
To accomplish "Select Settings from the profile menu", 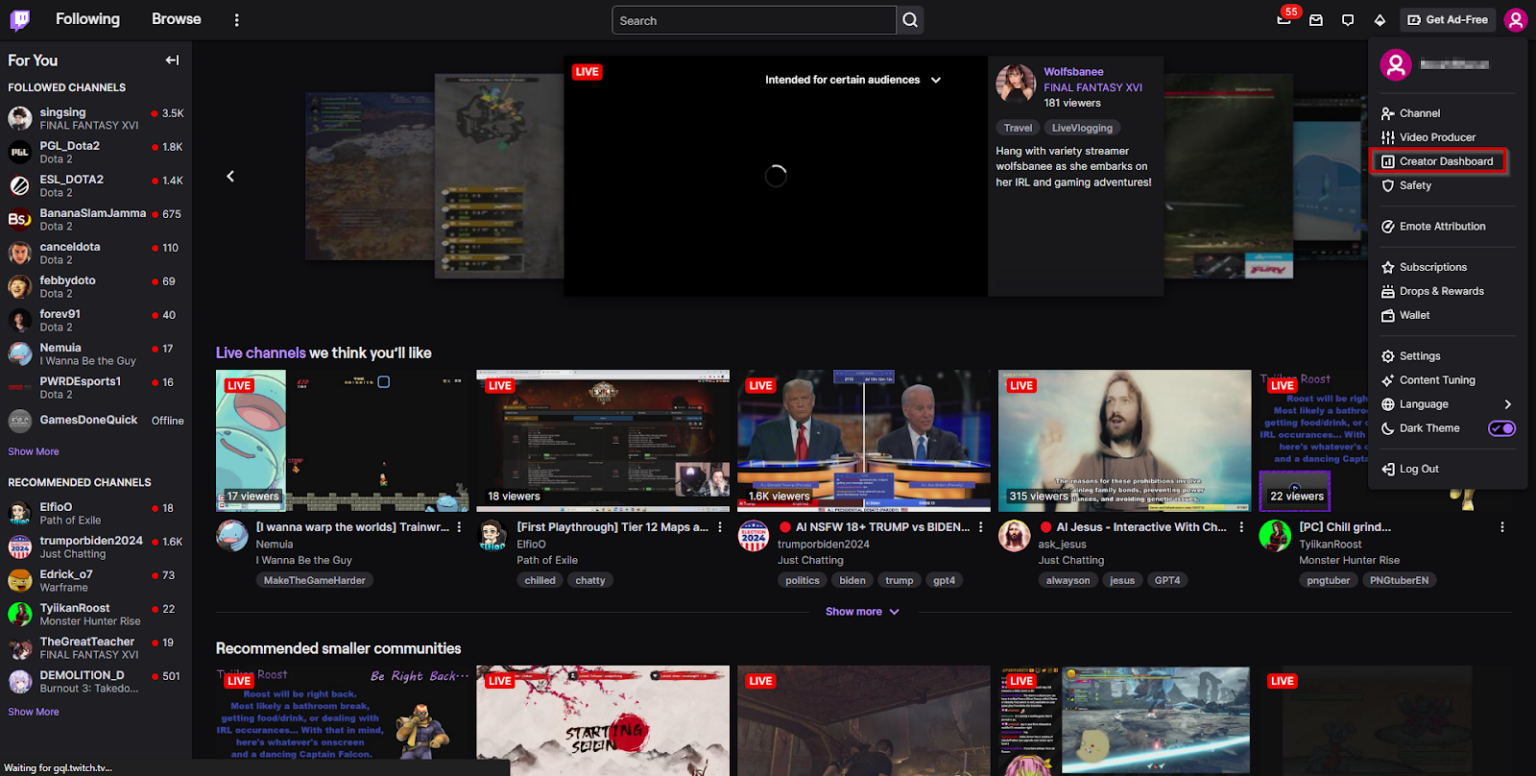I will click(x=1419, y=355).
